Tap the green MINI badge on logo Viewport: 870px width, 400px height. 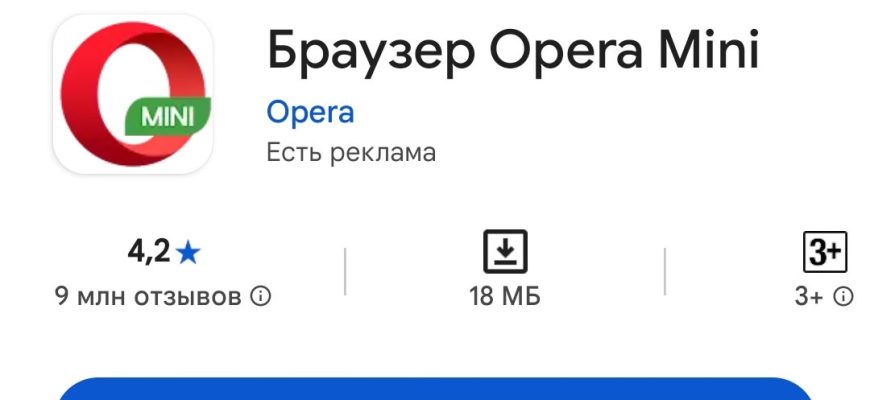(x=168, y=117)
